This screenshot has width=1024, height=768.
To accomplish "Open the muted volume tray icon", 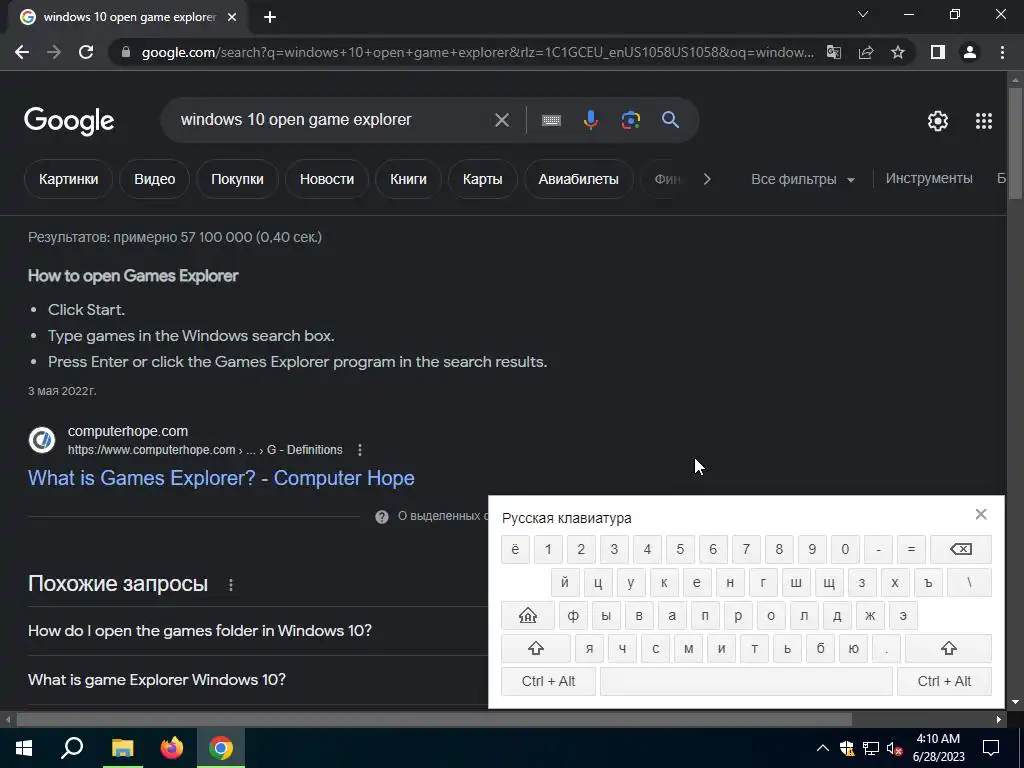I will tap(895, 748).
